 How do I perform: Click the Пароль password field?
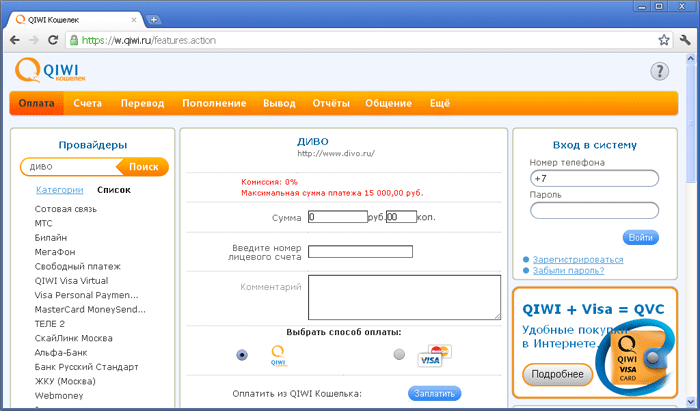[x=594, y=211]
